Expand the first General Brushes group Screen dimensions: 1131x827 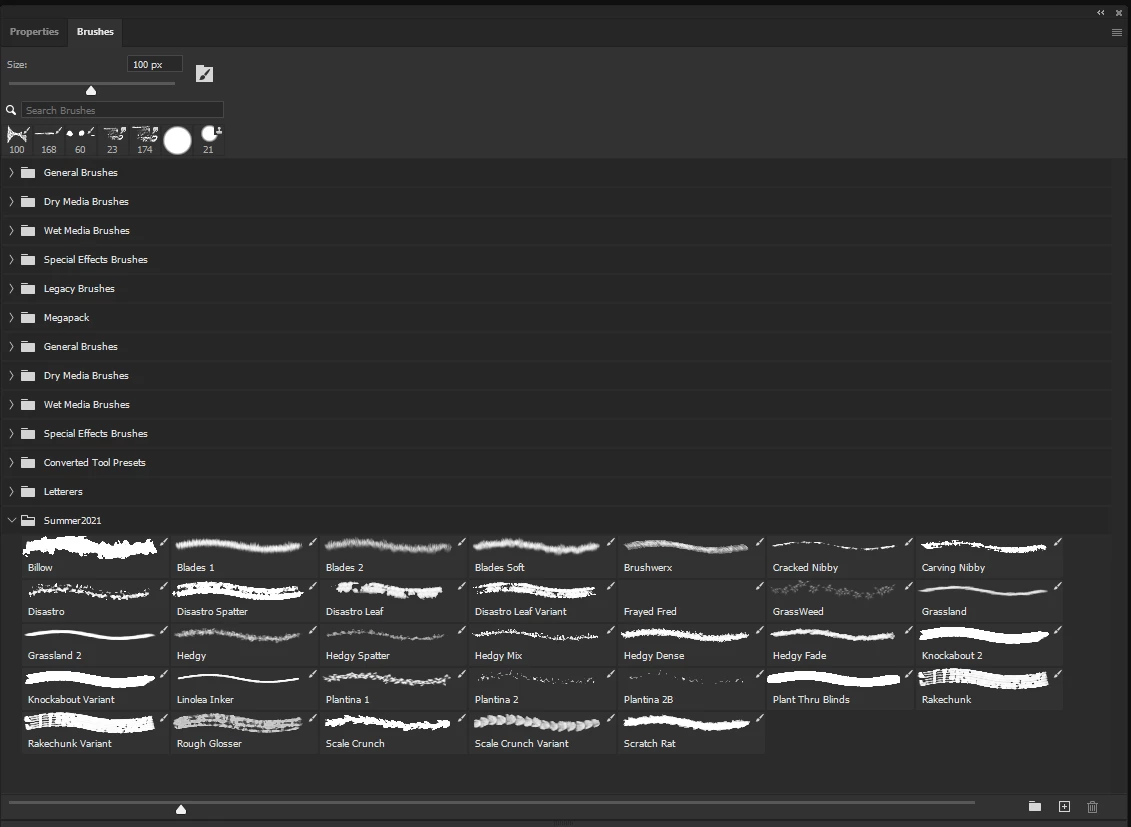pyautogui.click(x=11, y=172)
